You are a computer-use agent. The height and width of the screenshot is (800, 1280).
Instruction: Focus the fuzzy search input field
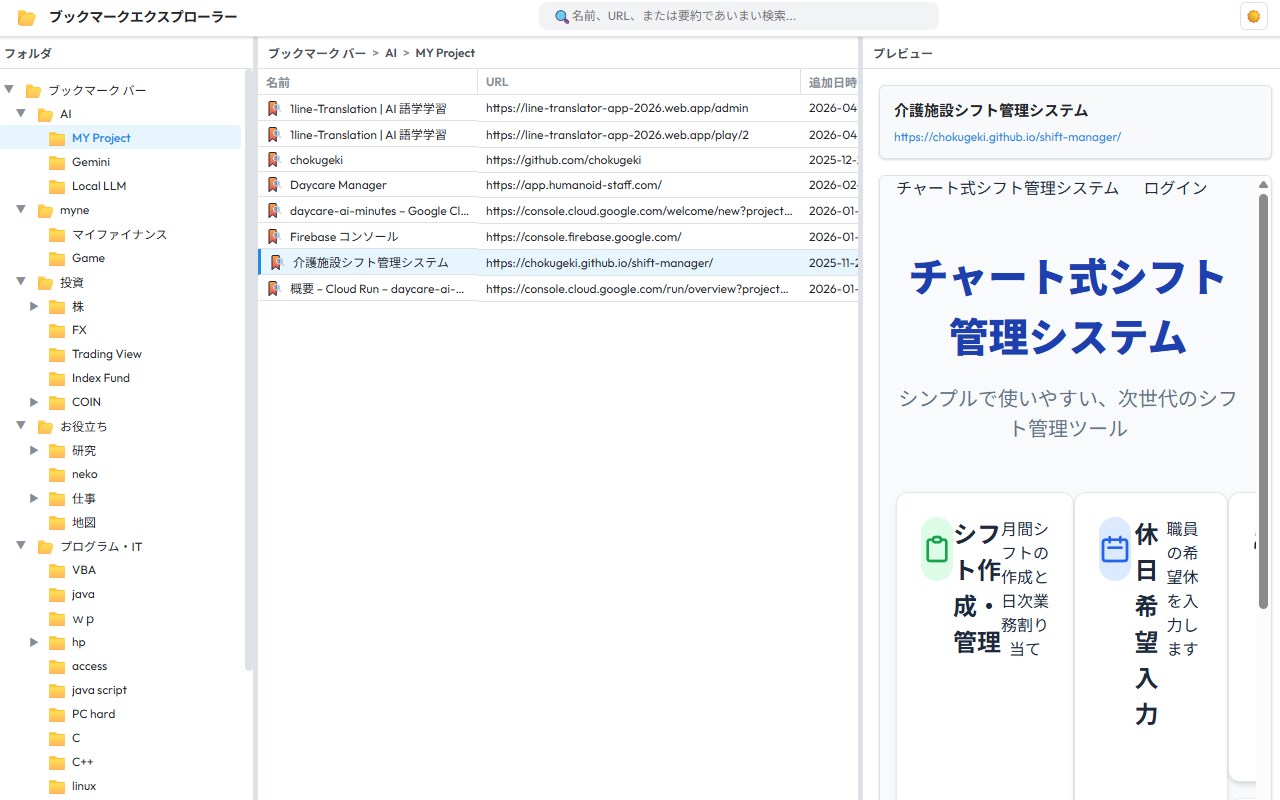coord(739,16)
